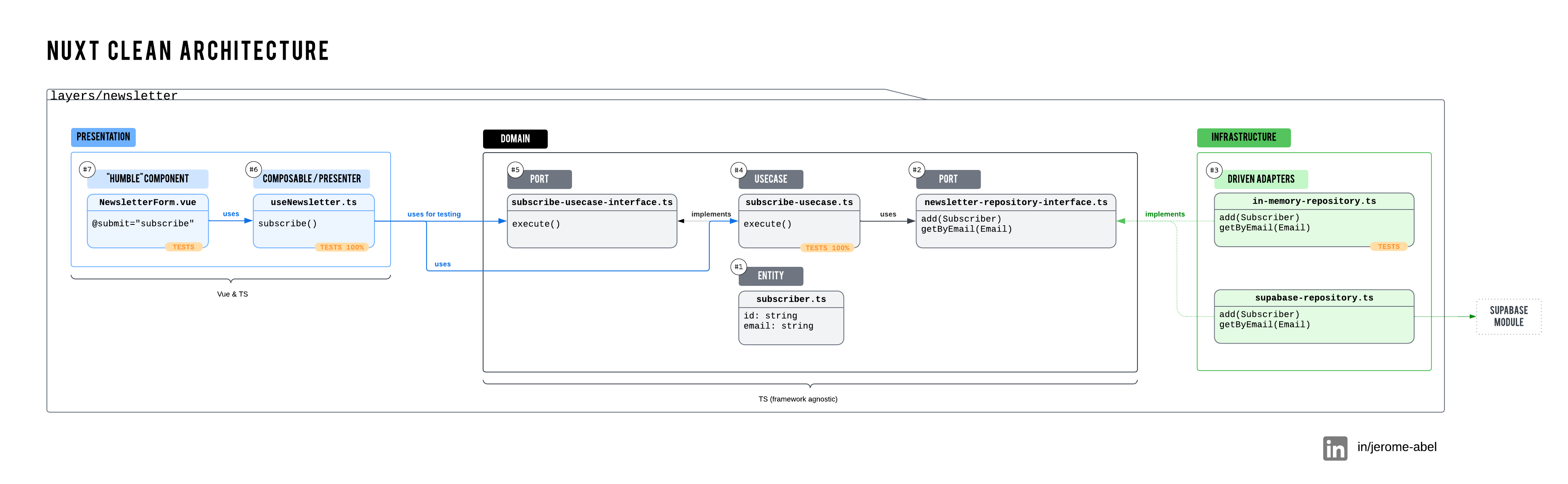Click the "uses for testing" arrow label
Screen dimensions: 1568x484
434,214
